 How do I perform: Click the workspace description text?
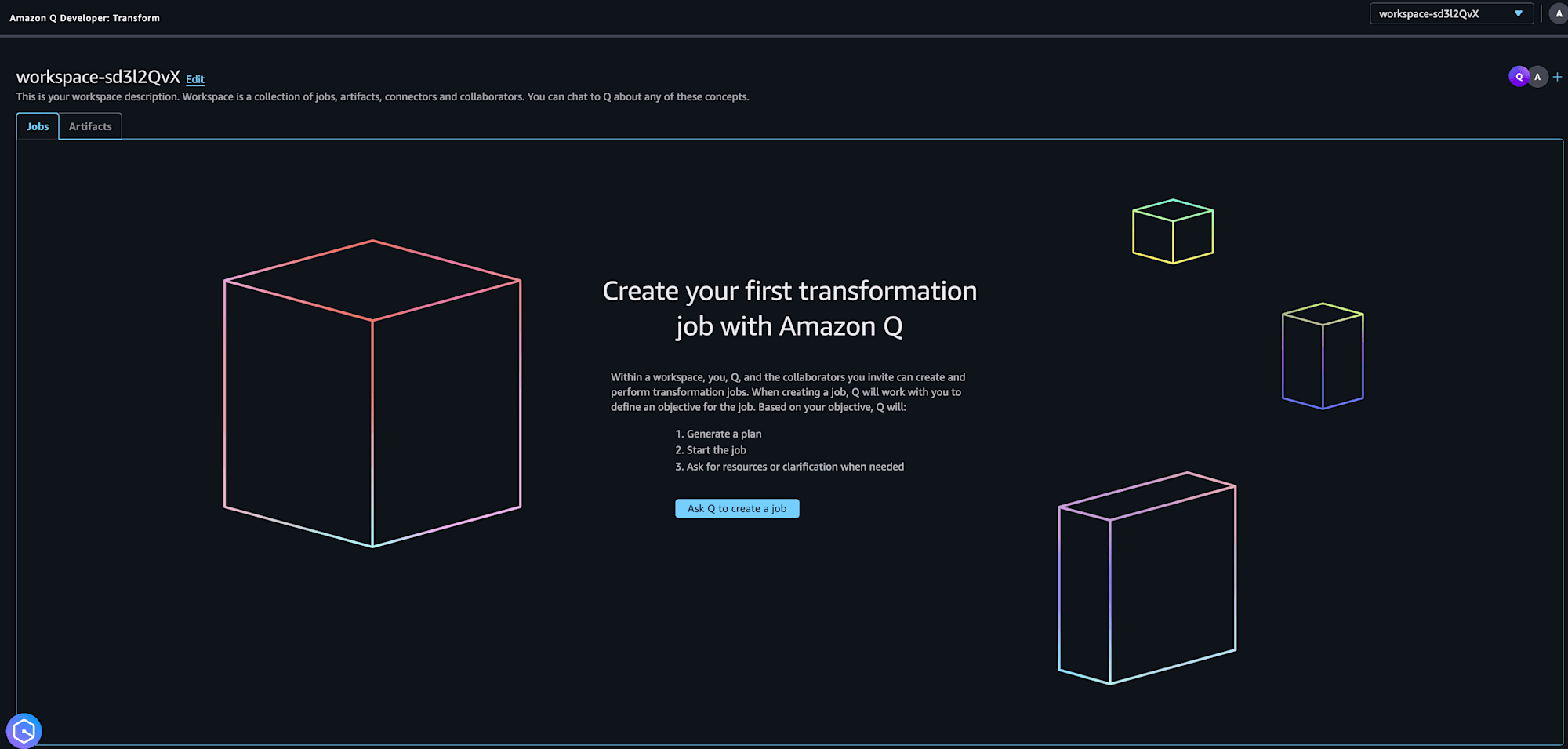[x=383, y=96]
